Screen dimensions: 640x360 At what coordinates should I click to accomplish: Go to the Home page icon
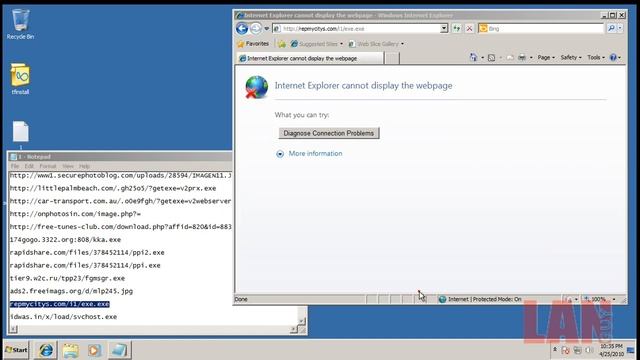[473, 58]
